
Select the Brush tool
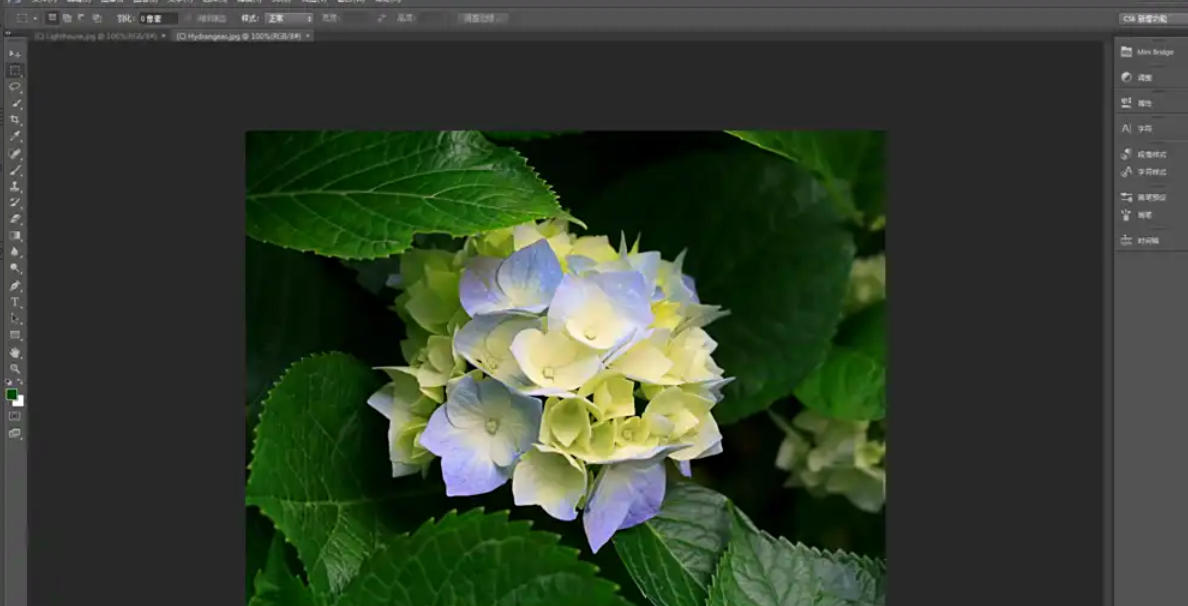pyautogui.click(x=12, y=168)
